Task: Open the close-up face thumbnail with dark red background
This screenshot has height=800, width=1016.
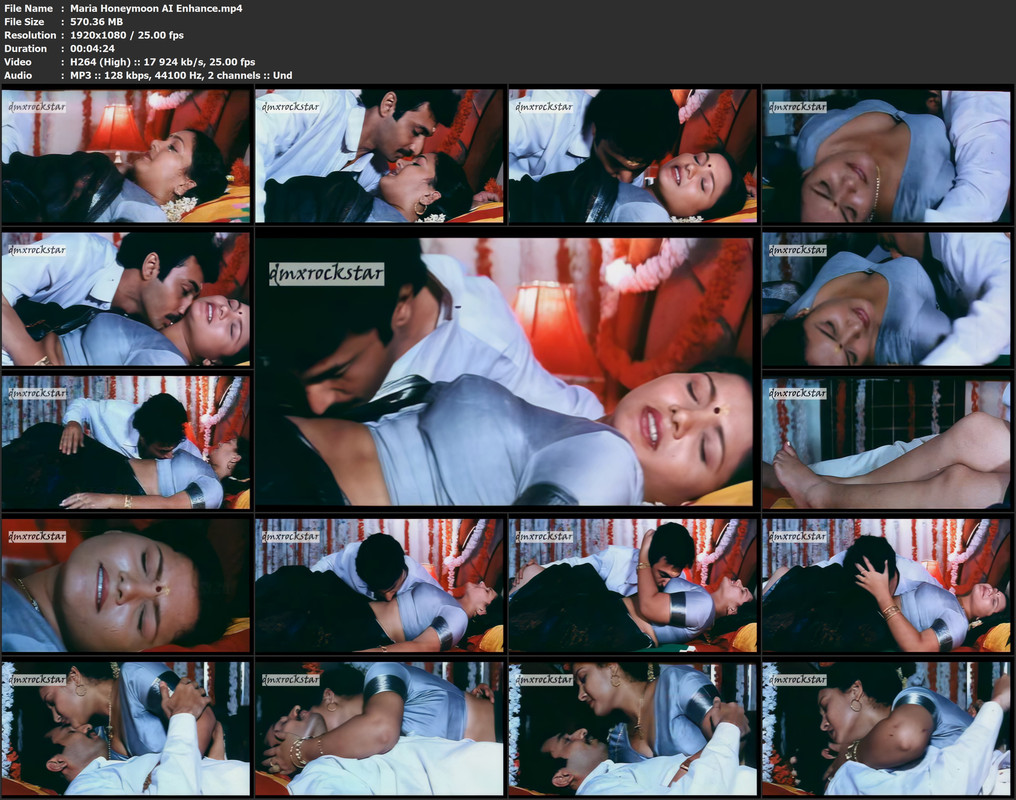Action: pyautogui.click(x=126, y=585)
